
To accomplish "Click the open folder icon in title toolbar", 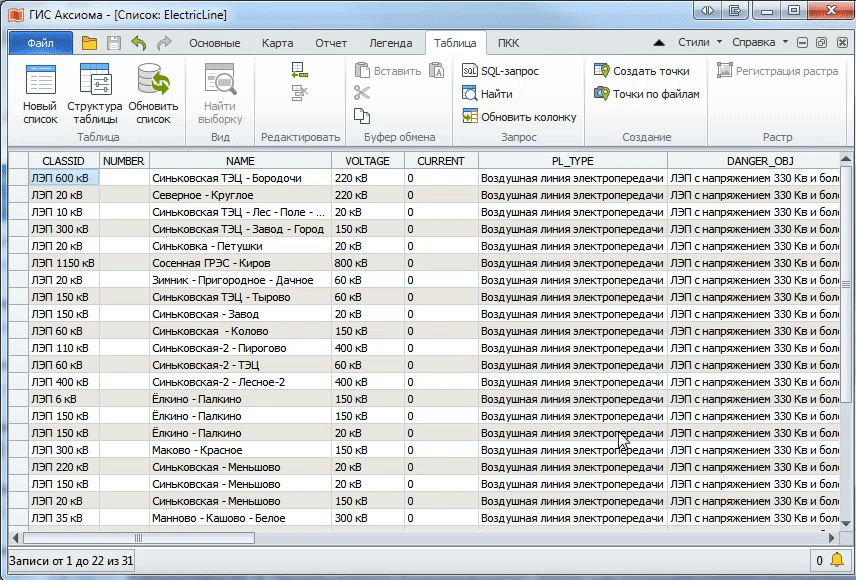I will pos(89,43).
